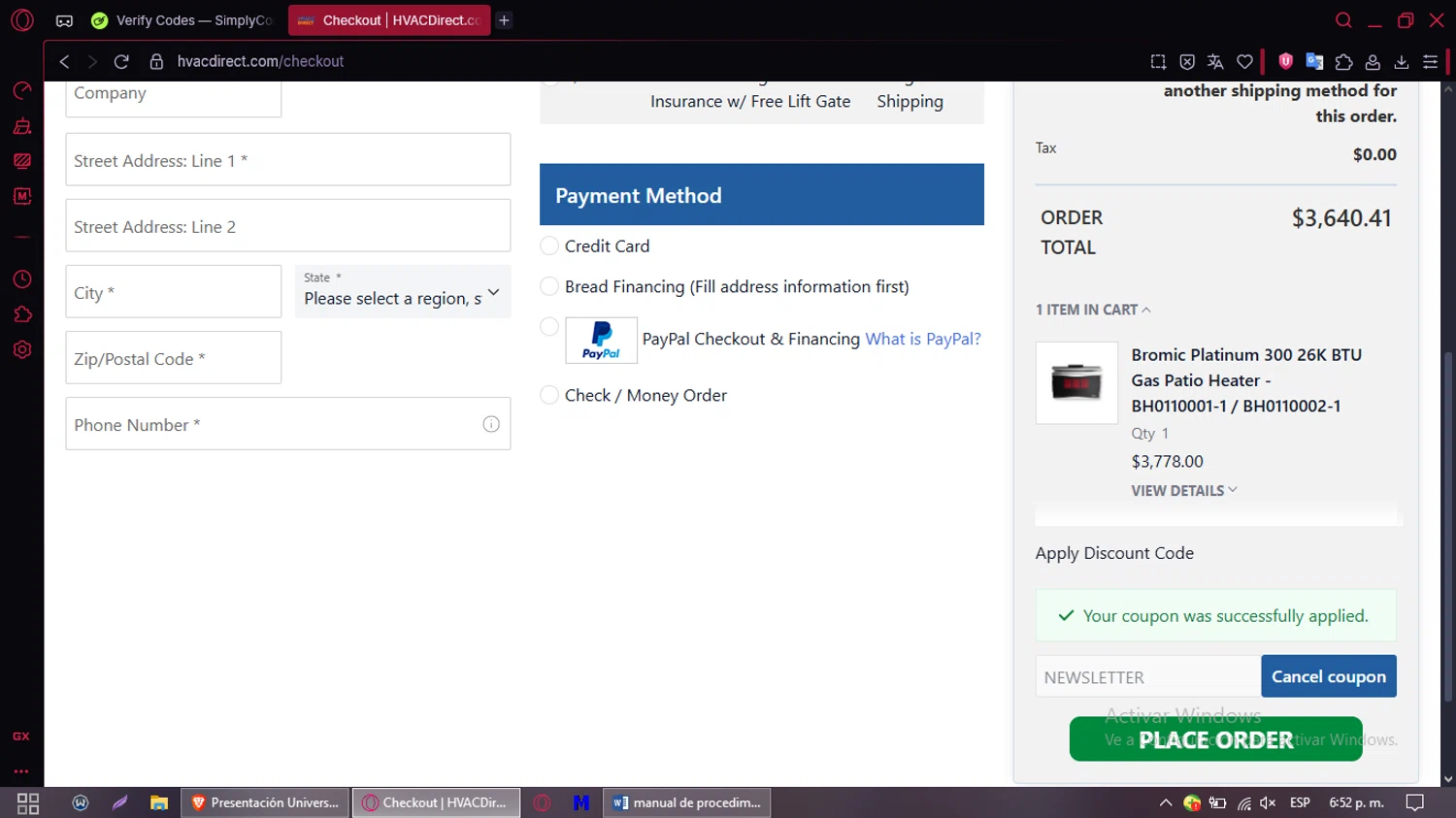Screen dimensions: 1456x818
Task: Select the Insurance w/ Free Lift Gate shipping radio
Action: point(549,83)
